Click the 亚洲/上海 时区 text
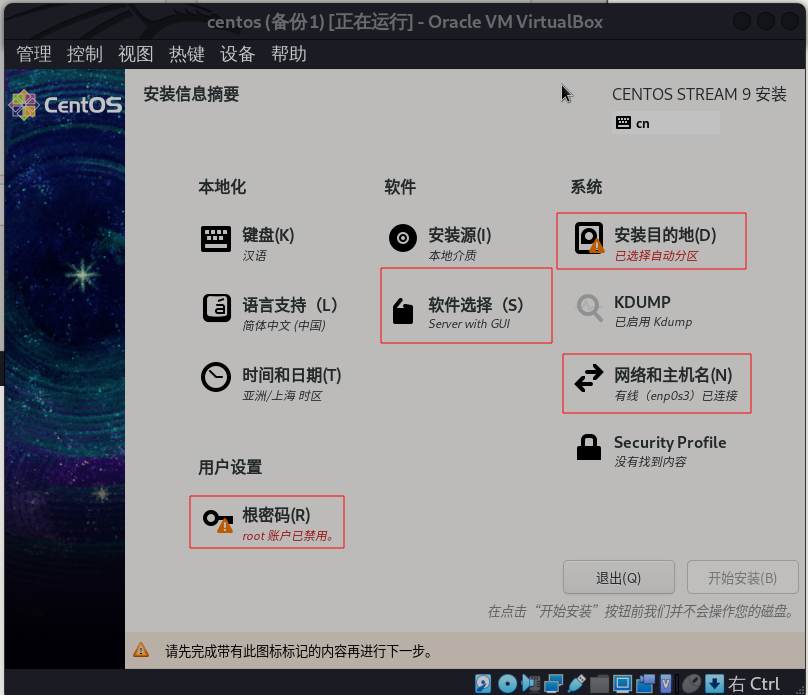Viewport: 808px width, 695px height. pos(282,396)
